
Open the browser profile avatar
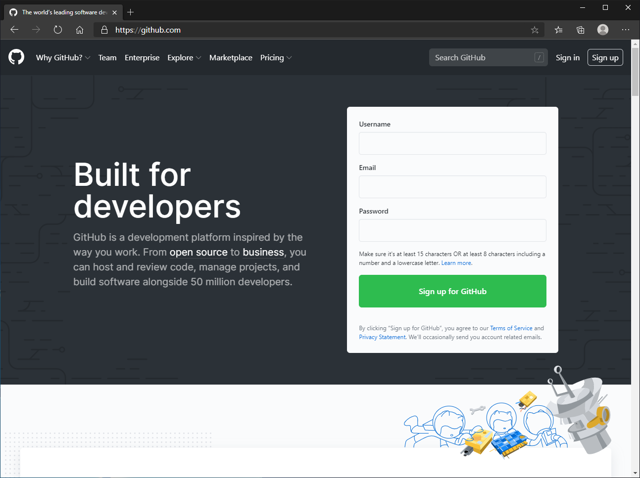click(x=602, y=29)
